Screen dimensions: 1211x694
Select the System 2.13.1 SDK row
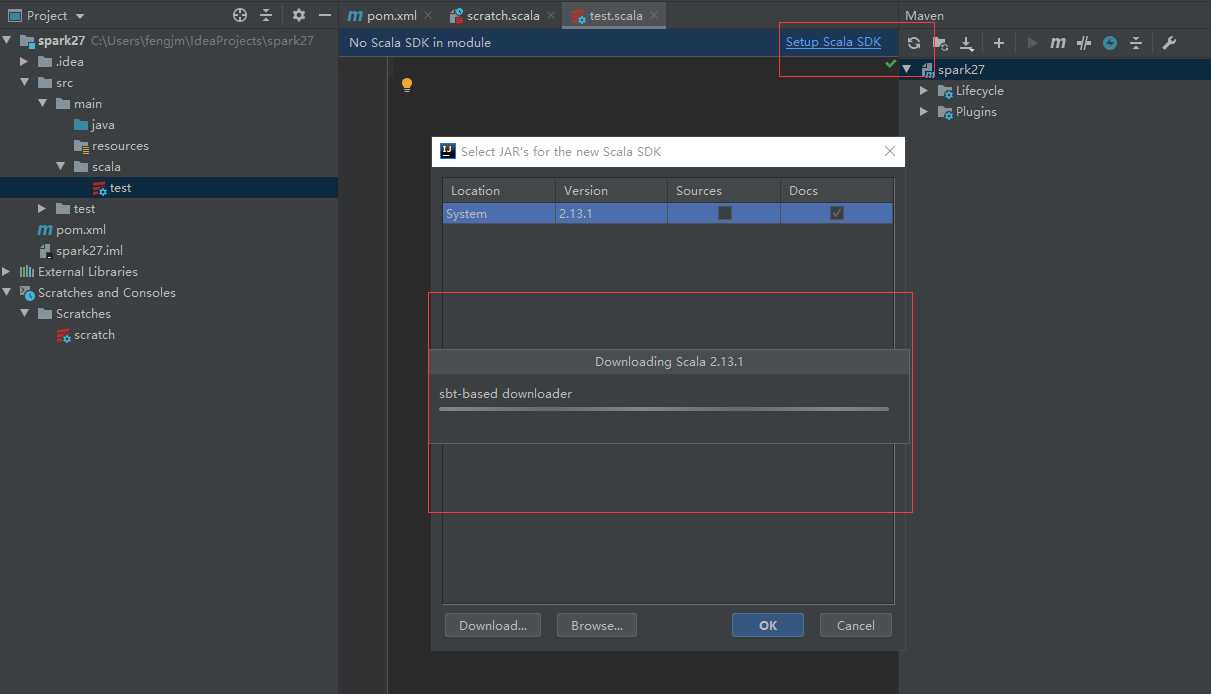668,213
